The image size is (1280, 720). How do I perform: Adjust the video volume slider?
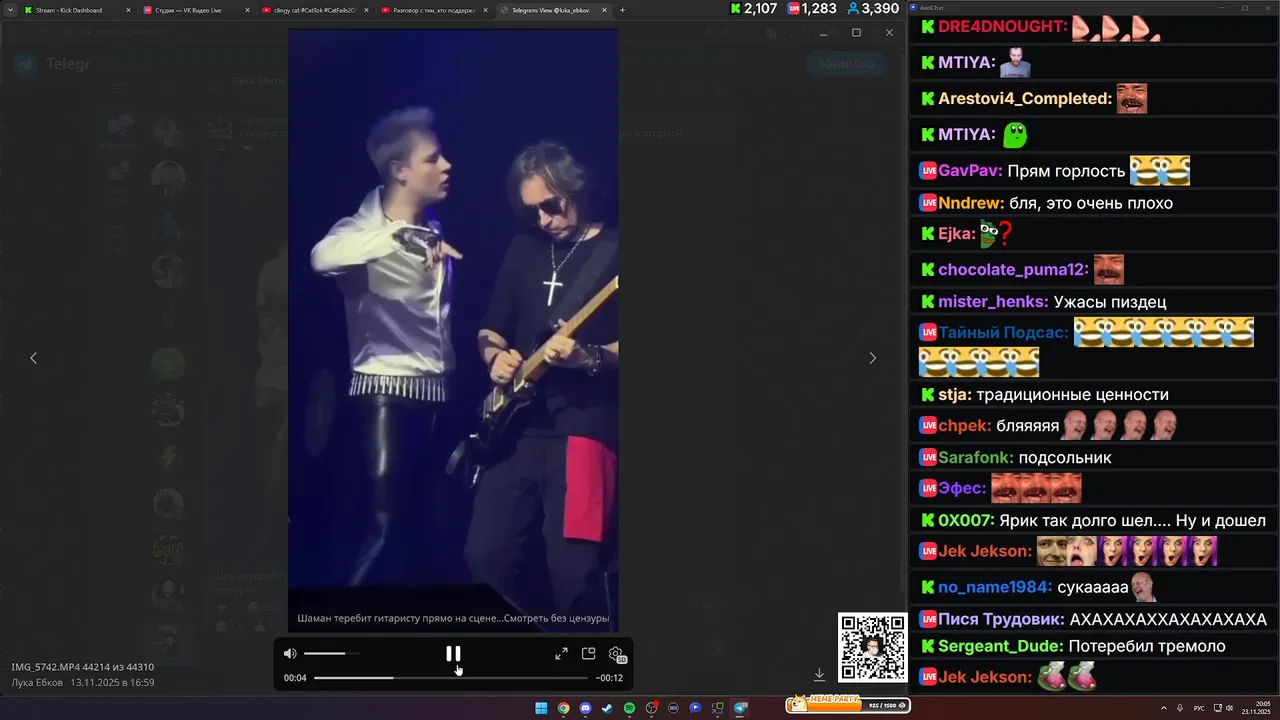coord(331,653)
